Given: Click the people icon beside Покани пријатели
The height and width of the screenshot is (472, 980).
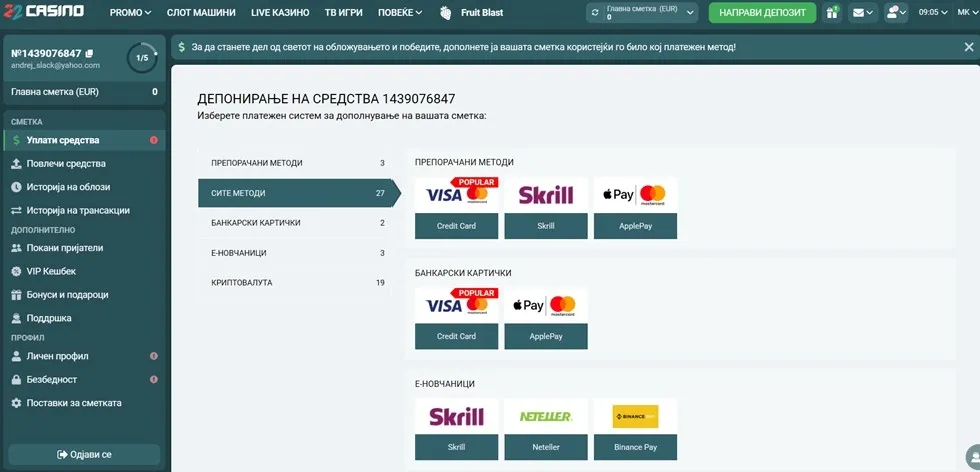Looking at the screenshot, I should (x=16, y=248).
